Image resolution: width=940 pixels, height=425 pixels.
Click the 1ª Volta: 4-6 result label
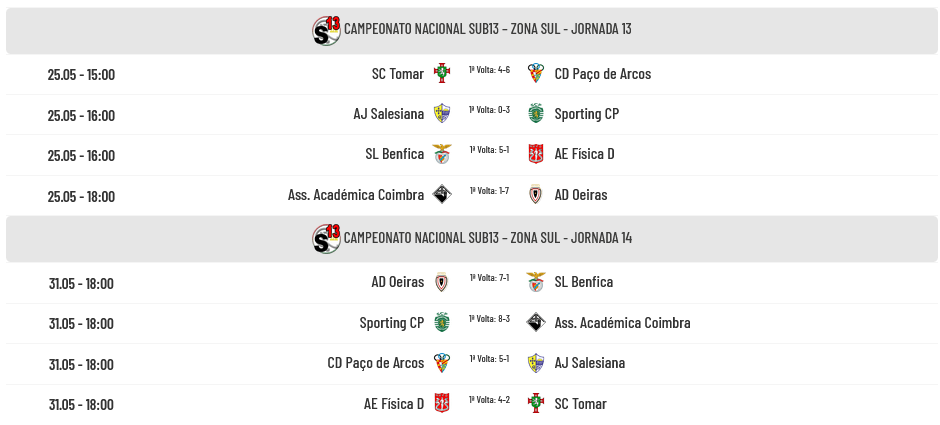pyautogui.click(x=489, y=70)
